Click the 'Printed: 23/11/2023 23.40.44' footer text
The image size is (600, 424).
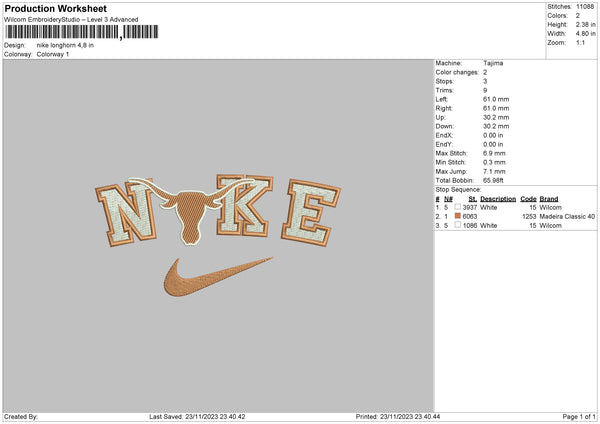pyautogui.click(x=398, y=417)
